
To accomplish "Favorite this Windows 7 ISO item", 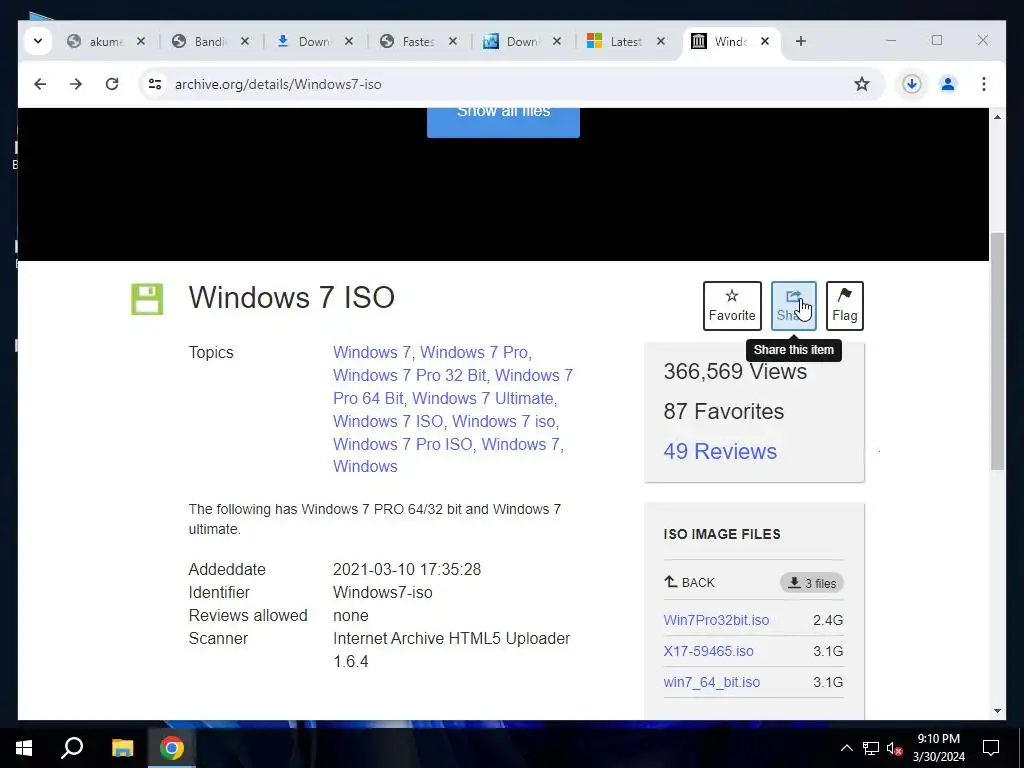I will 732,306.
